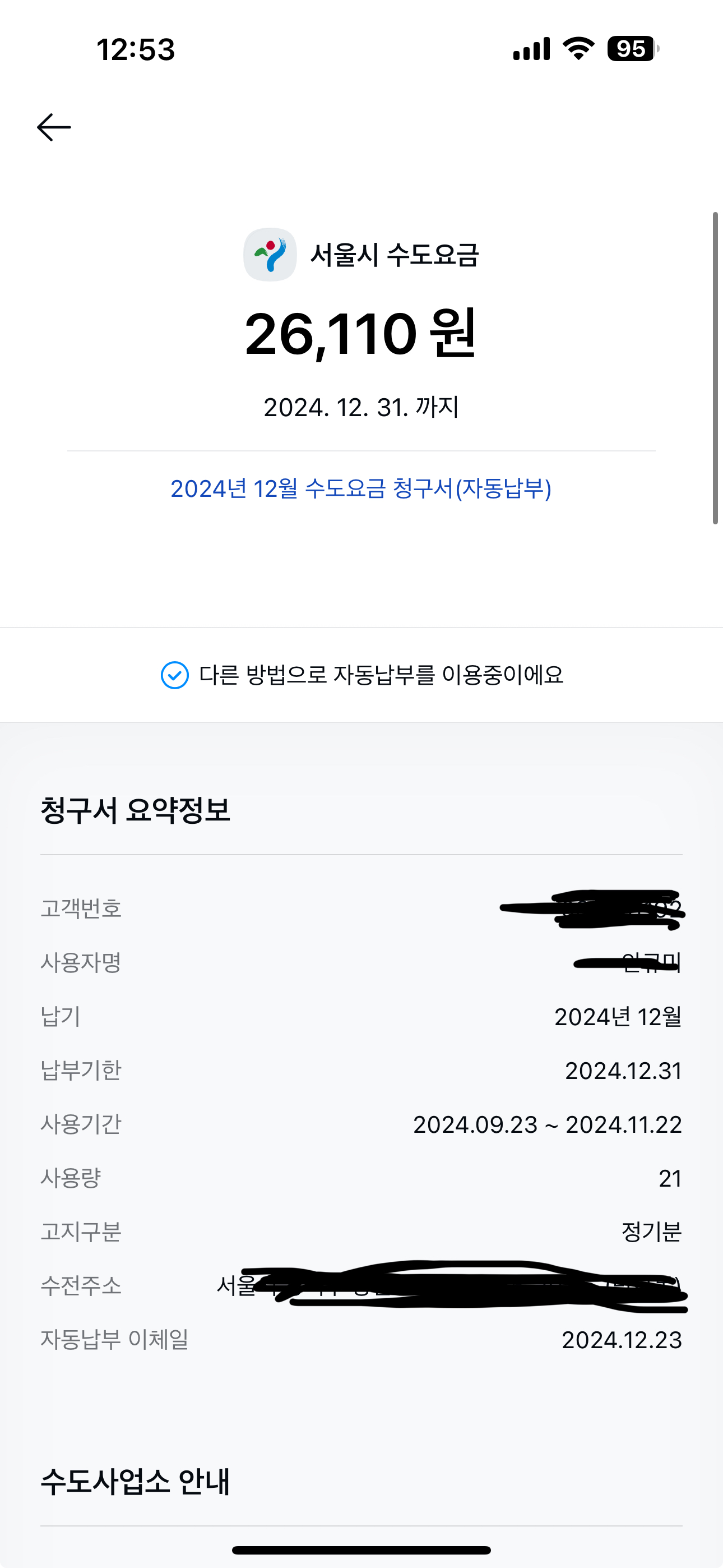Tap the cellular signal strength icon
Viewport: 723px width, 1568px height.
pyautogui.click(x=531, y=49)
